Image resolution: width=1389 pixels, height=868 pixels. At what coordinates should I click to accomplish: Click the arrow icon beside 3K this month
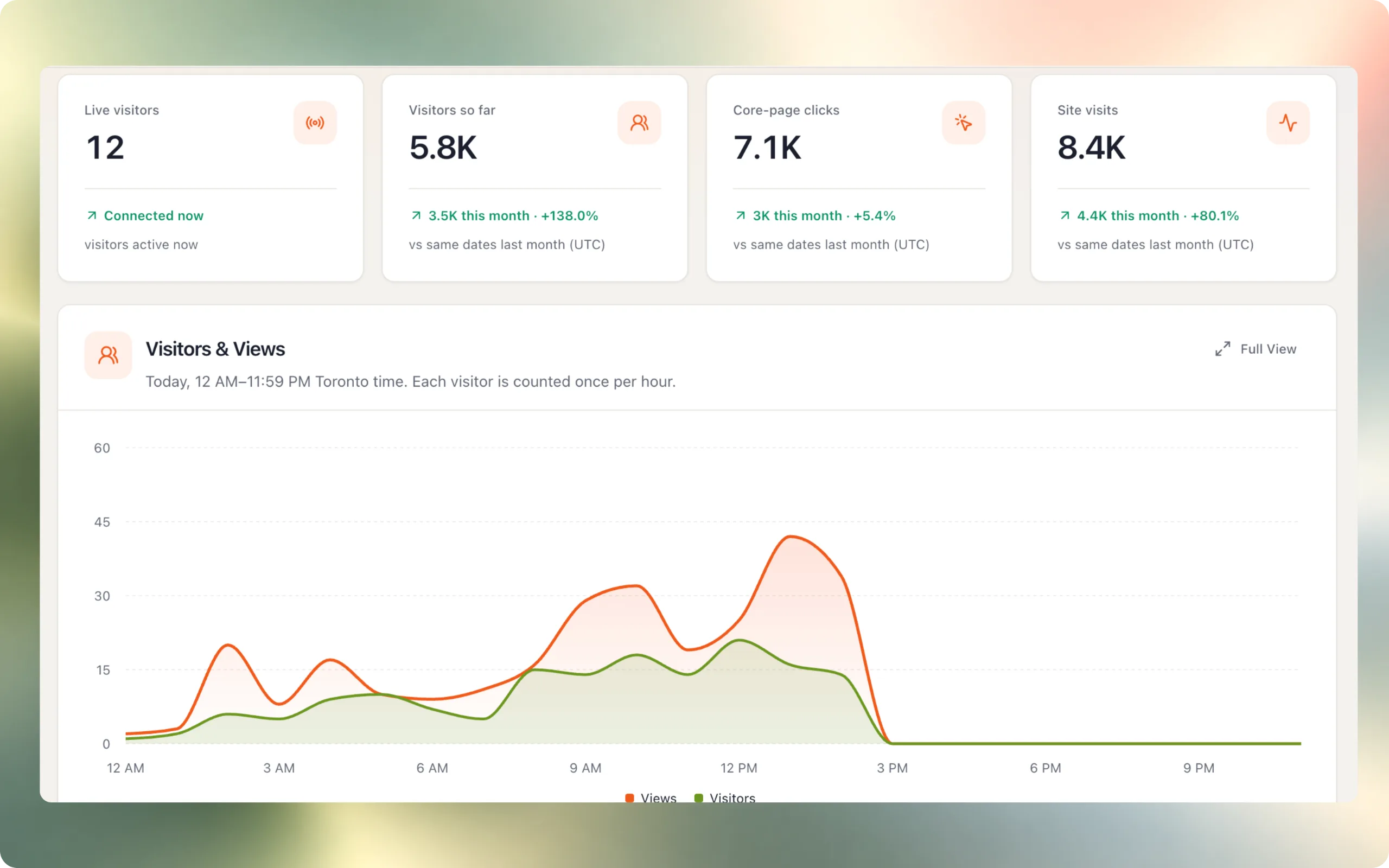point(741,216)
